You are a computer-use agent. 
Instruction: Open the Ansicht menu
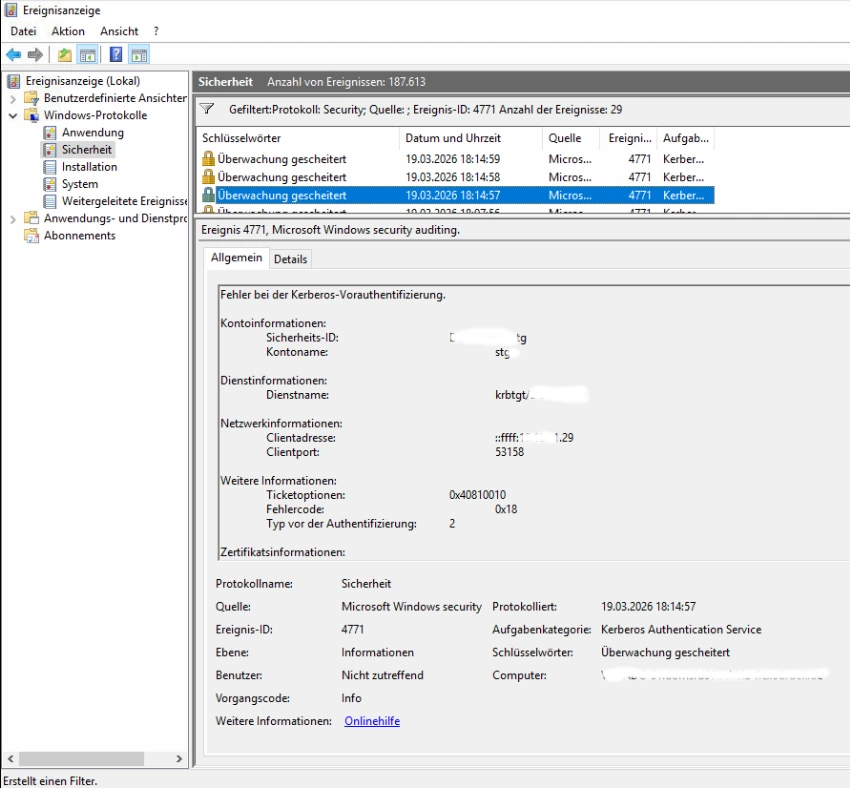click(119, 31)
